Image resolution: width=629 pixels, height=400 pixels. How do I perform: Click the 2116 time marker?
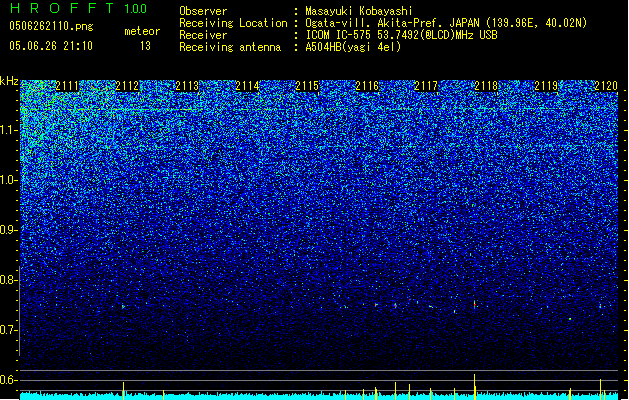coord(367,86)
